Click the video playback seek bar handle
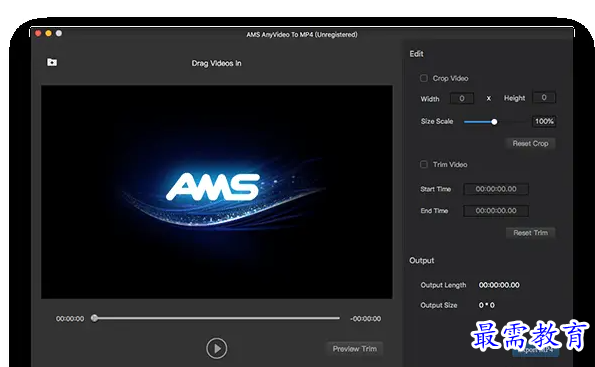This screenshot has height=367, width=595. (x=94, y=318)
